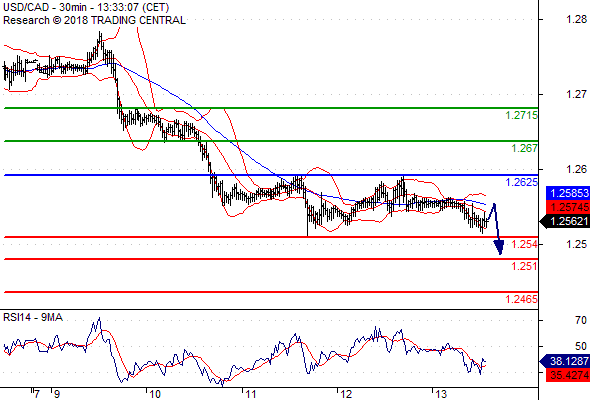Click the 1.2465 support level label

pyautogui.click(x=522, y=299)
